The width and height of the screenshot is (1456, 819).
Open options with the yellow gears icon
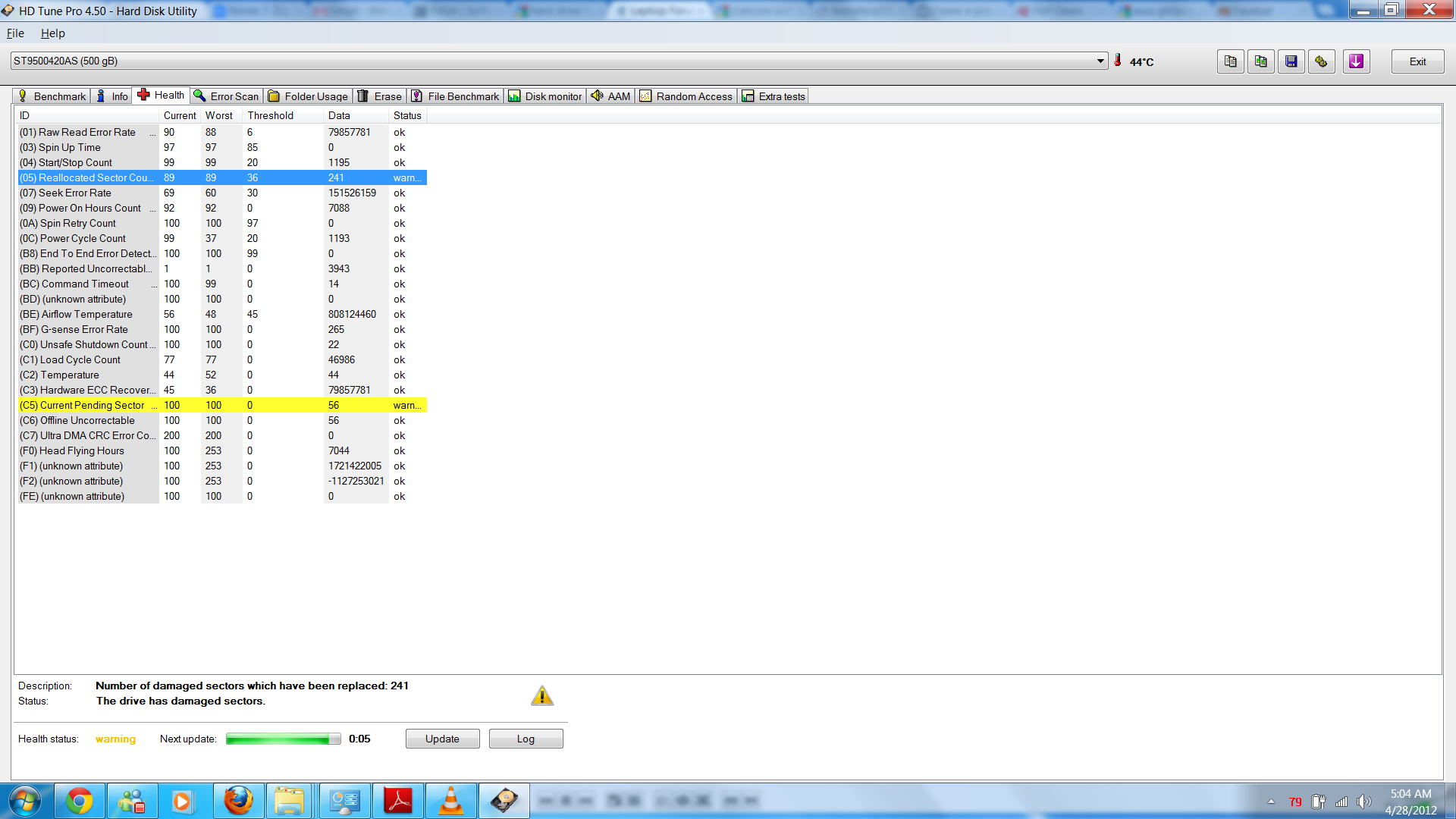(1321, 61)
